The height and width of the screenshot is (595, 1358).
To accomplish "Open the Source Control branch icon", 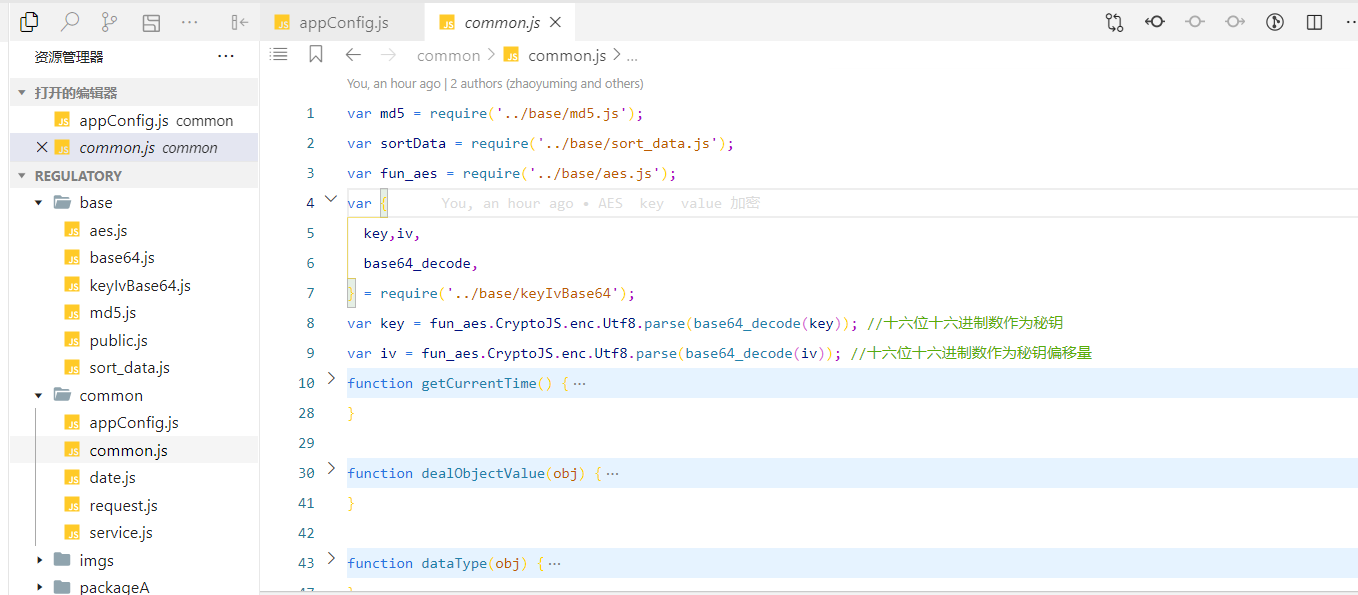I will point(109,21).
